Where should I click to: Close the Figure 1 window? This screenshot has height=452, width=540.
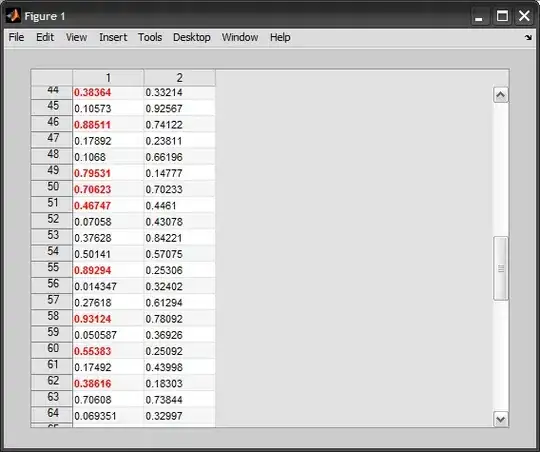click(524, 16)
